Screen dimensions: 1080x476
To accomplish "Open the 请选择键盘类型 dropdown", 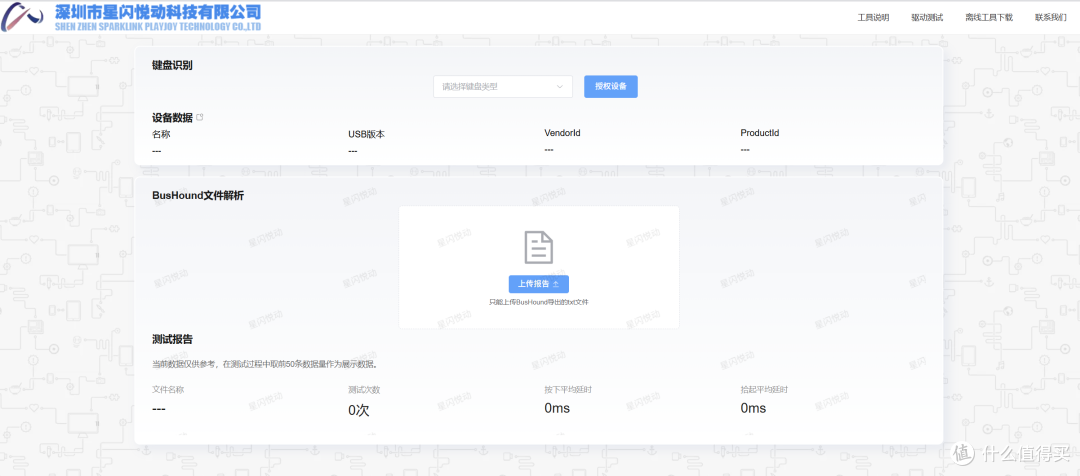I will point(503,87).
